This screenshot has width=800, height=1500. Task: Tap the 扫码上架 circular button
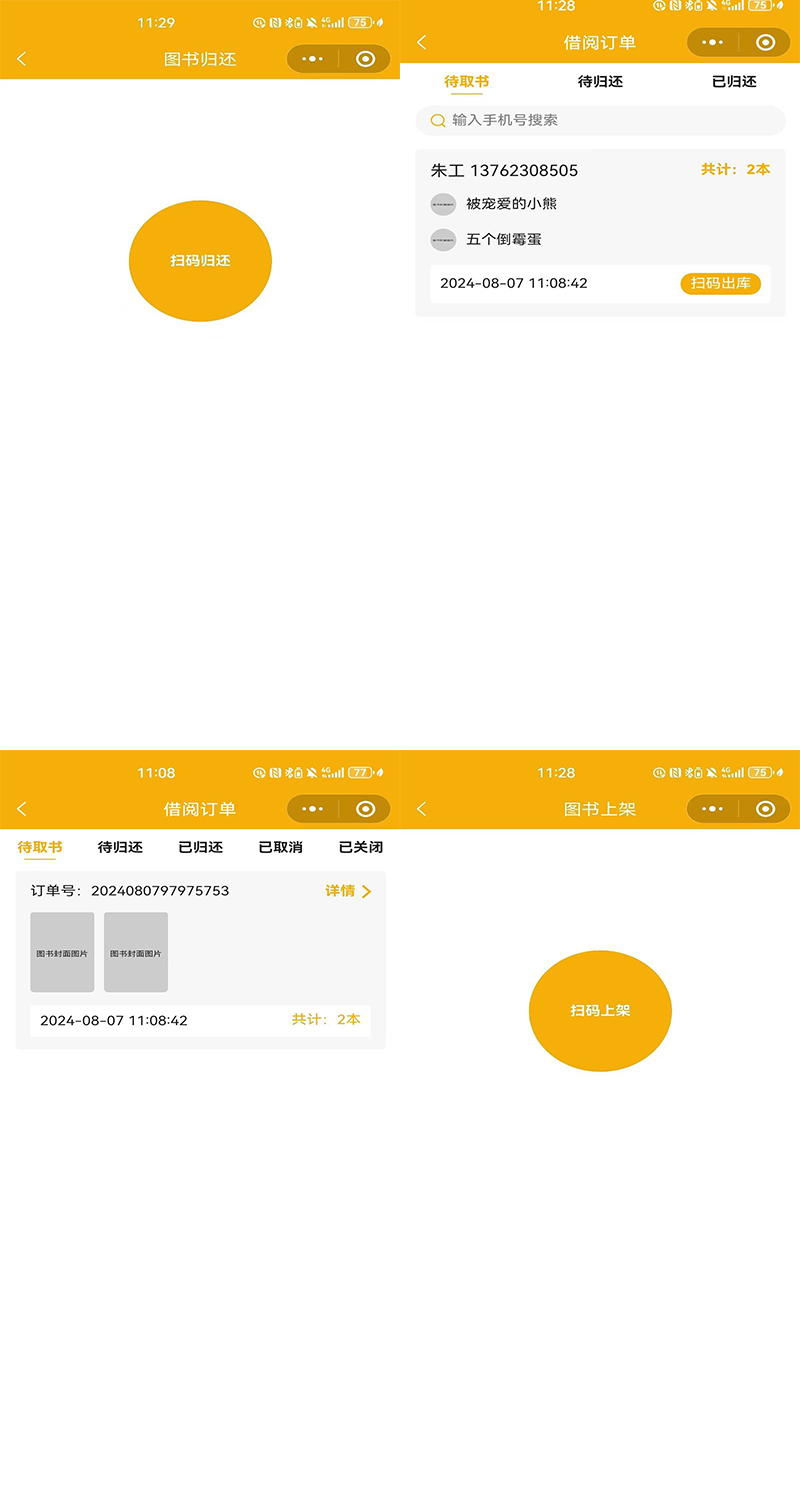pyautogui.click(x=600, y=1011)
